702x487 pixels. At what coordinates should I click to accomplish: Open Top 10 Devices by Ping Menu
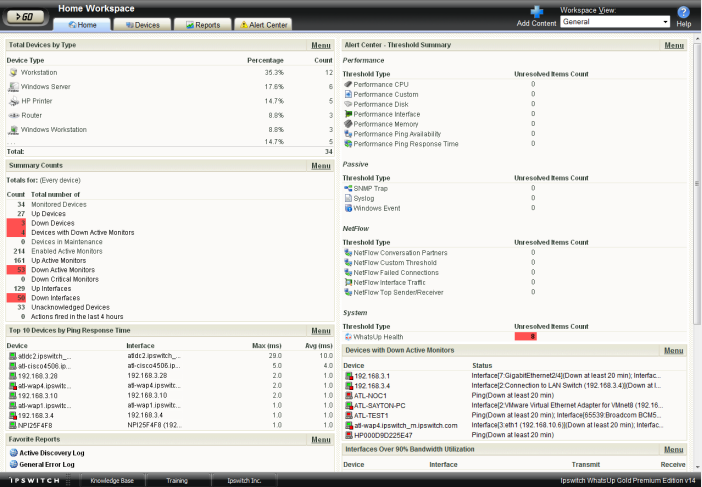point(321,331)
